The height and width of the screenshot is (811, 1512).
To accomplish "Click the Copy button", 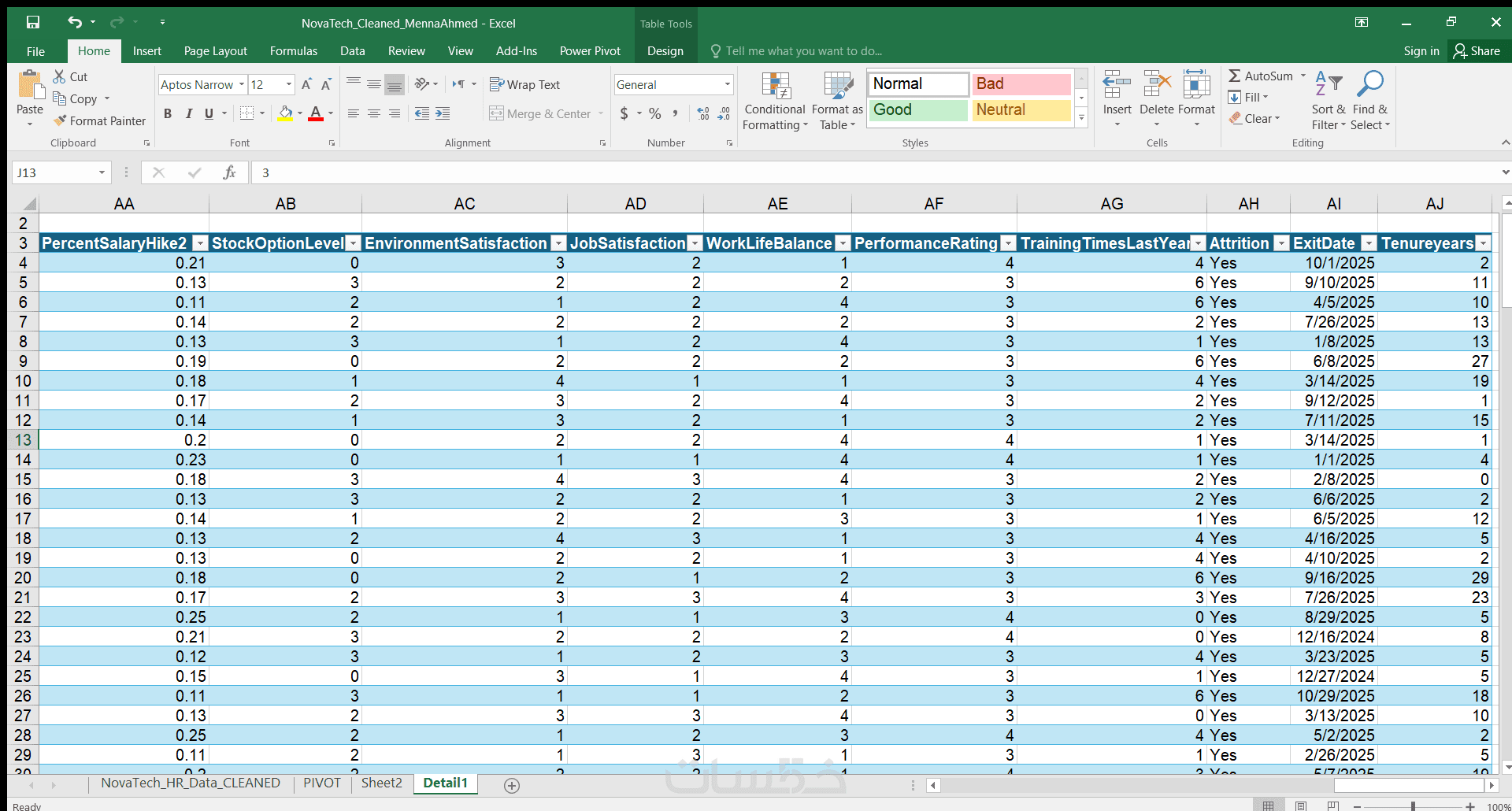I will [75, 98].
